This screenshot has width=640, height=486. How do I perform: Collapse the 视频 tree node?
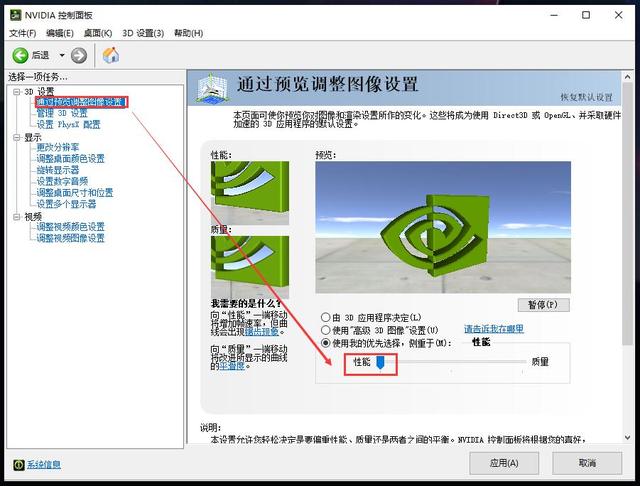click(x=17, y=217)
